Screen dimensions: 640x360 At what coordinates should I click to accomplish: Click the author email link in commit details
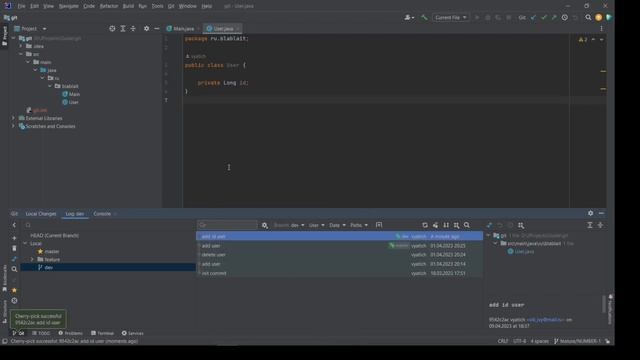click(x=546, y=320)
